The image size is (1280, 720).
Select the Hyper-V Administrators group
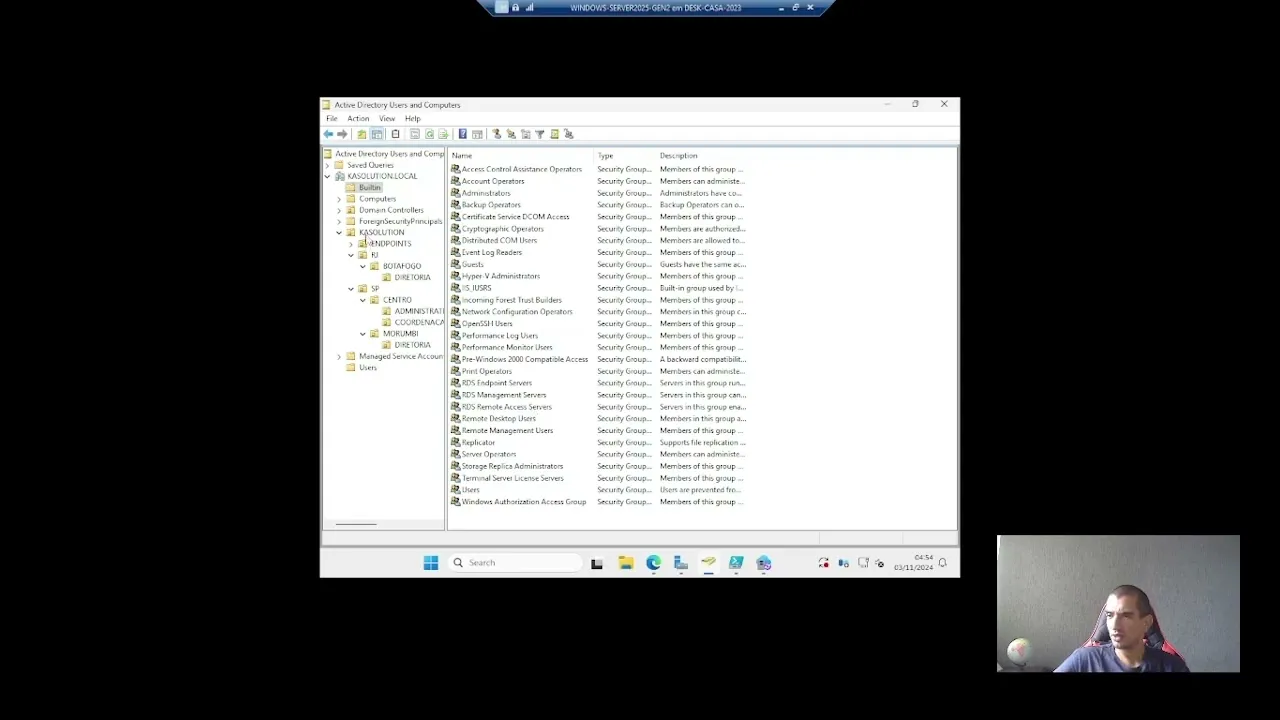coord(501,276)
